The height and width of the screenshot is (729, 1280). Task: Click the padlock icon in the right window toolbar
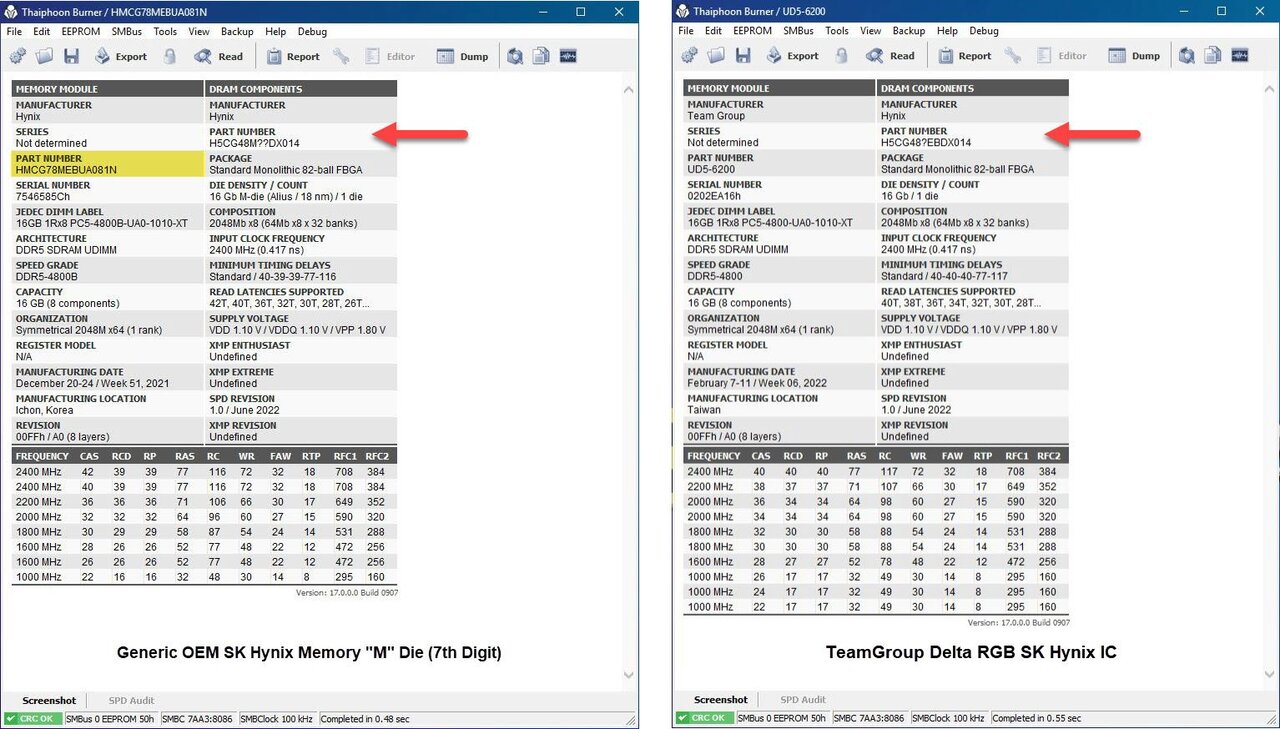842,56
